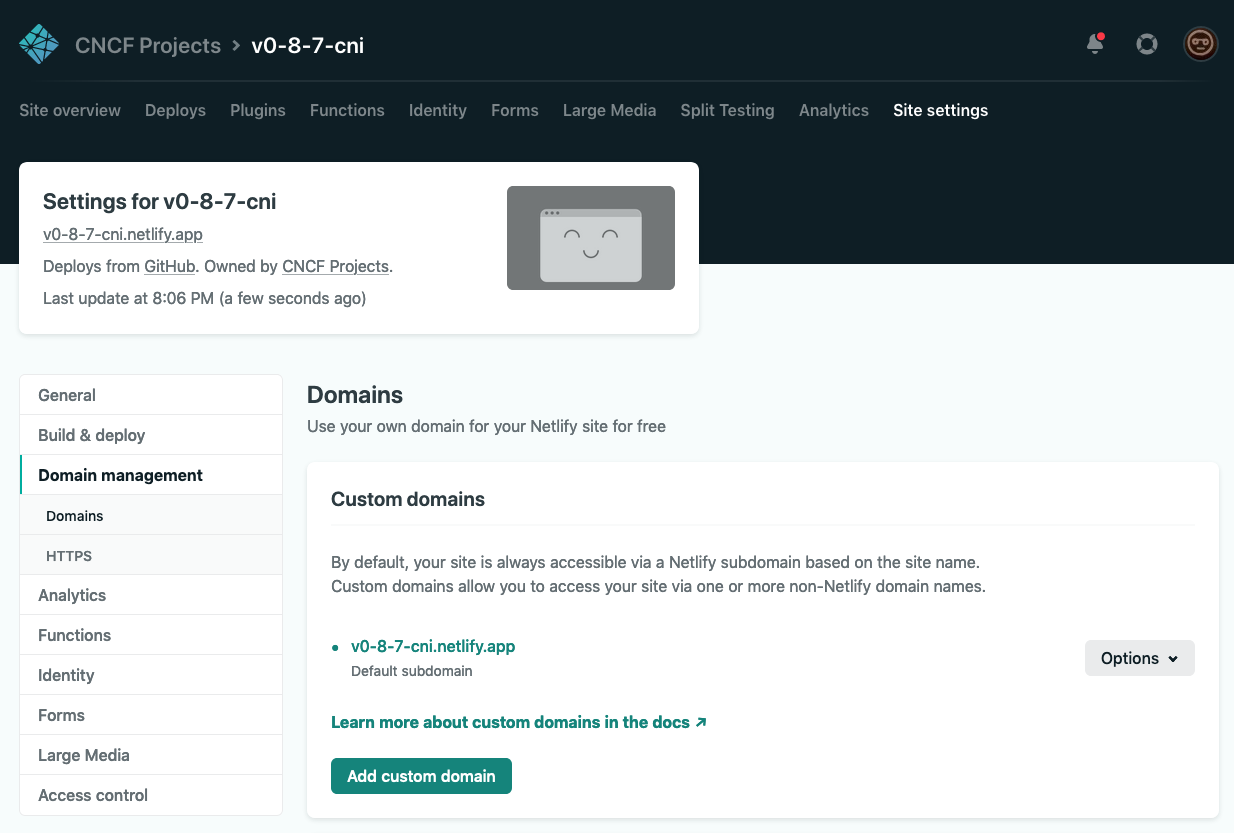
Task: Go to the Identity top tab
Action: 438,110
